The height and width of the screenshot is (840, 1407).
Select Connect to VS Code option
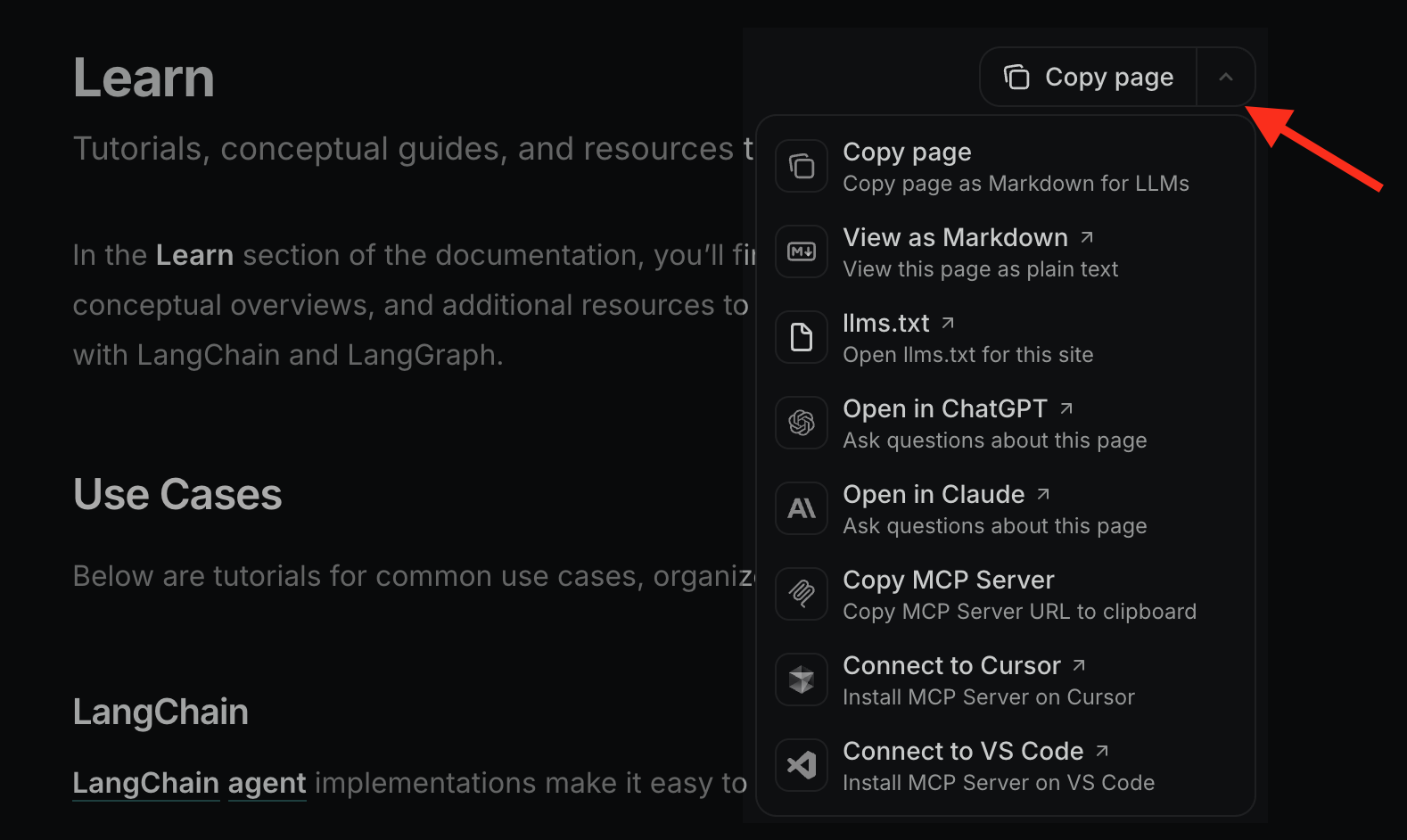(998, 766)
